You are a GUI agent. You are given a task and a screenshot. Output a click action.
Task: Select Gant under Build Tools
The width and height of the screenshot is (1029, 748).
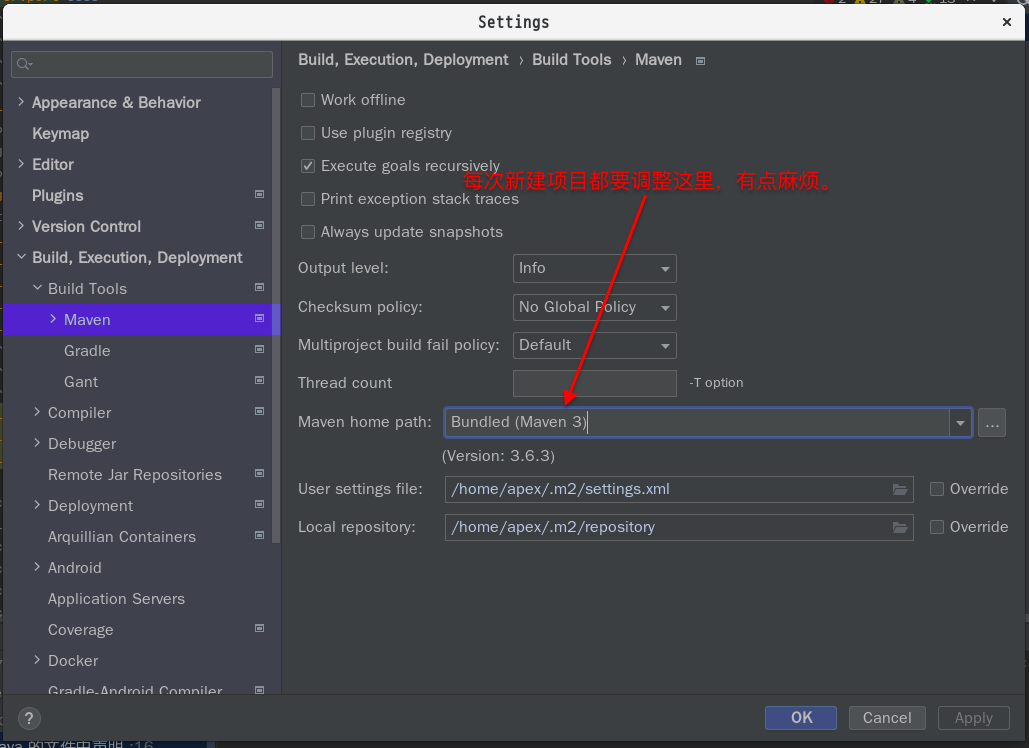pos(81,381)
